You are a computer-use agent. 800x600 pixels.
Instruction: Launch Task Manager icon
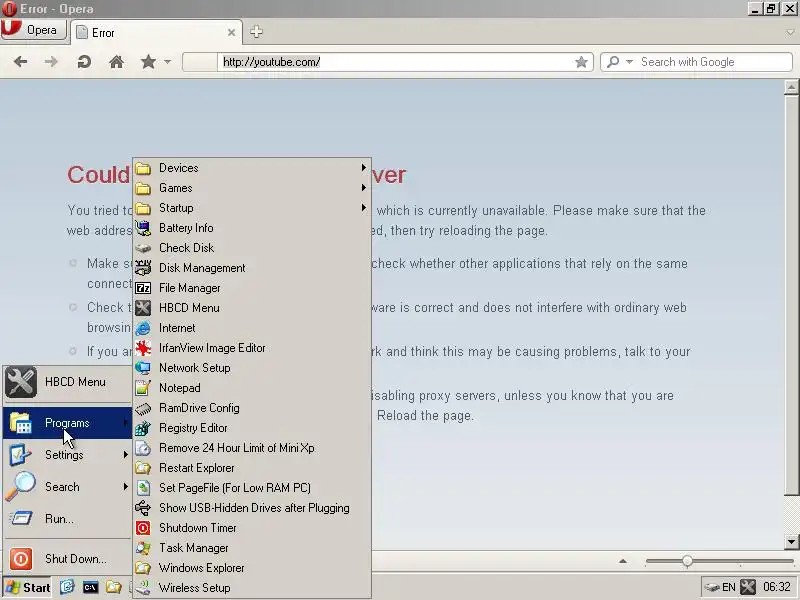pyautogui.click(x=143, y=548)
